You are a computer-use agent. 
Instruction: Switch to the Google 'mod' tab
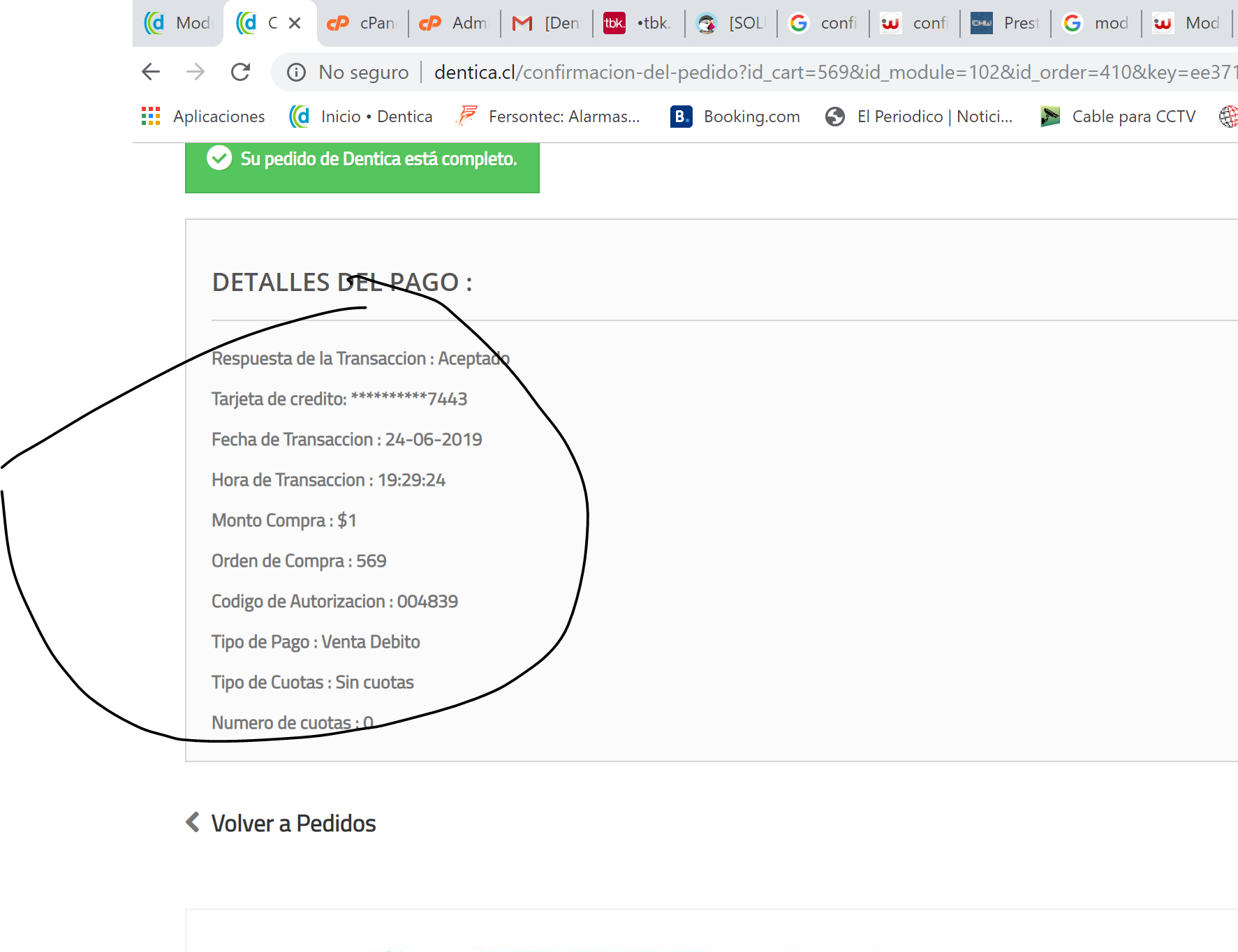click(1096, 23)
